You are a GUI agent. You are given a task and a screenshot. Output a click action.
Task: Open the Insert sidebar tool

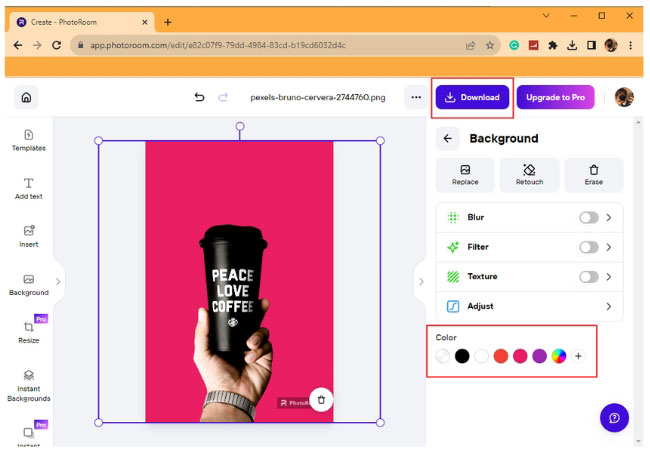pyautogui.click(x=28, y=236)
